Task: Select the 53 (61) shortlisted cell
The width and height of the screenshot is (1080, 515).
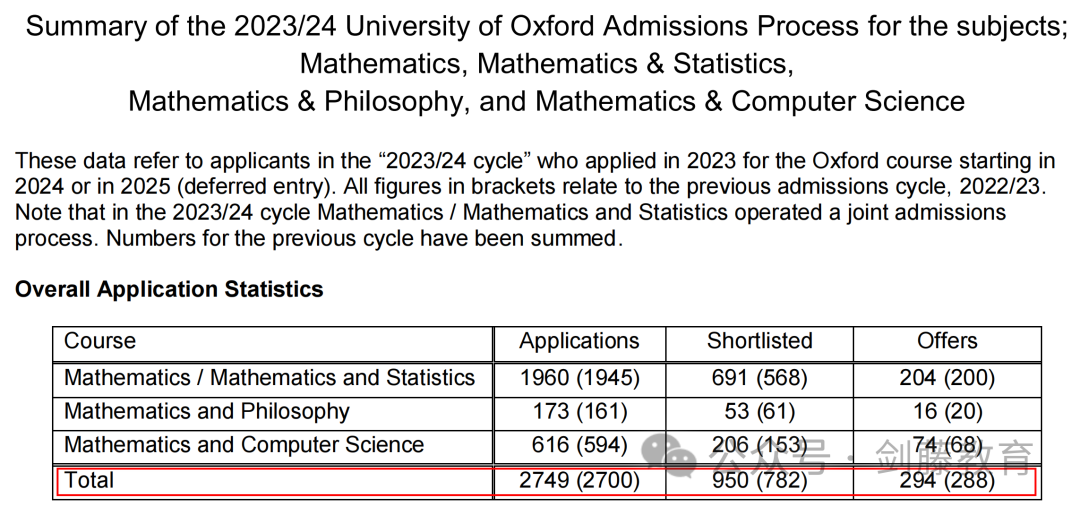Action: pos(760,412)
